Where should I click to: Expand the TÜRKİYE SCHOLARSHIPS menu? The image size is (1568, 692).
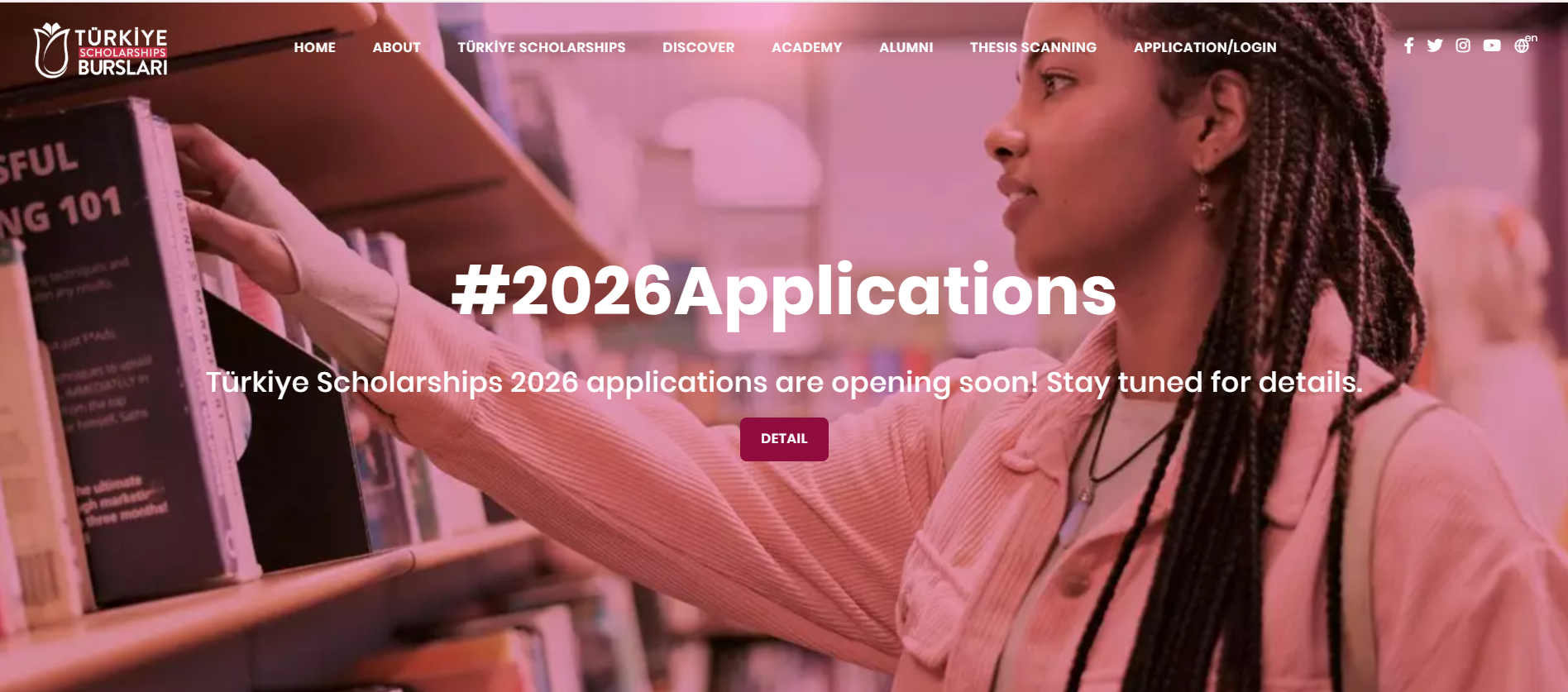542,47
